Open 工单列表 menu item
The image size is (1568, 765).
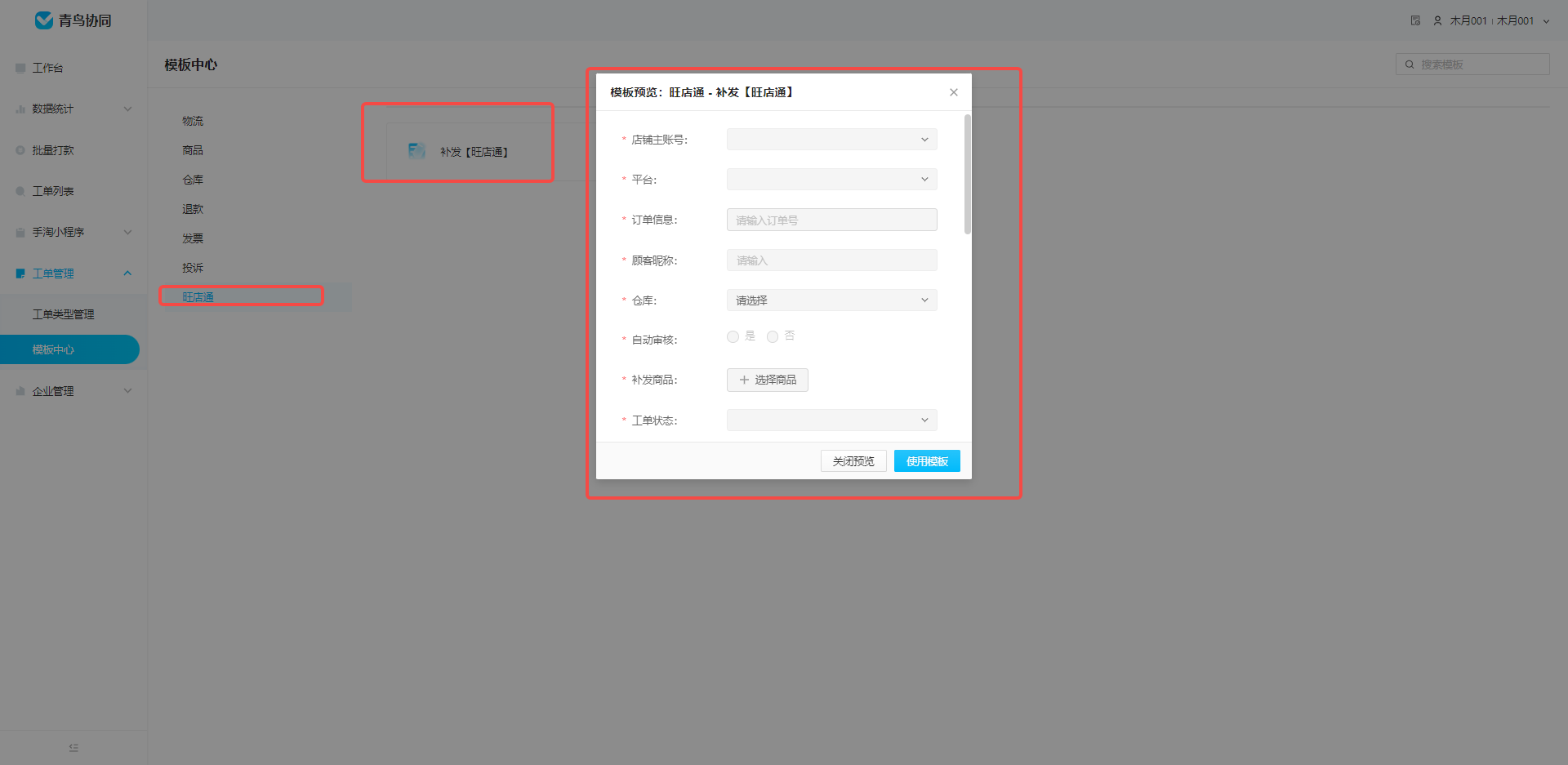coord(53,191)
